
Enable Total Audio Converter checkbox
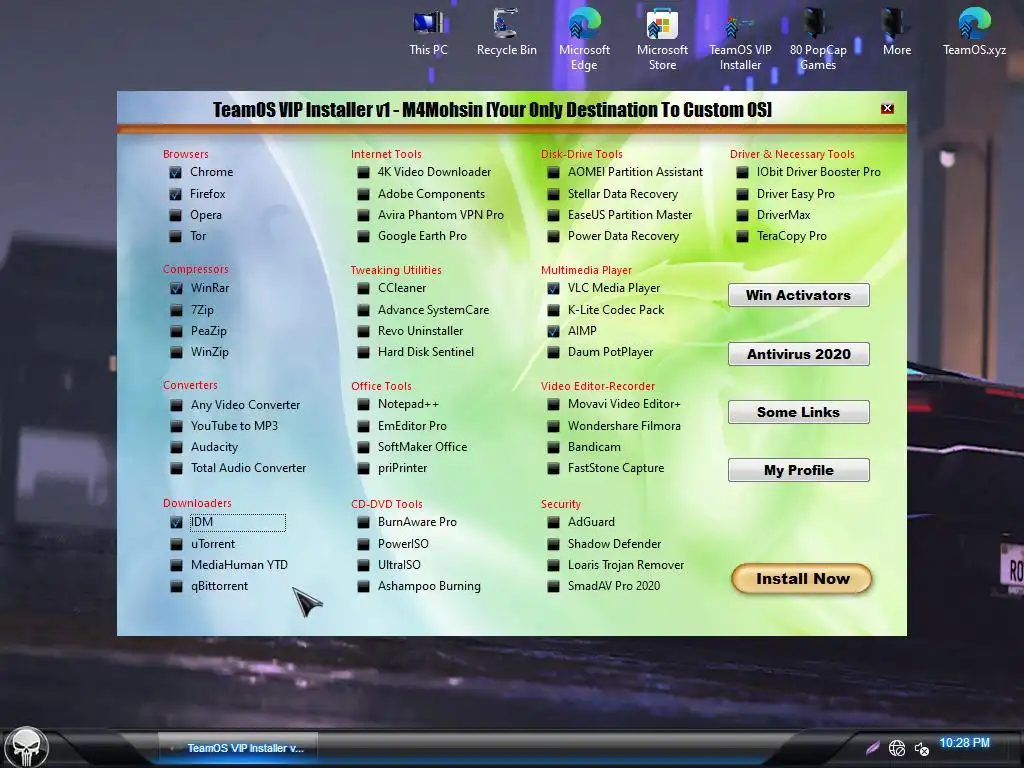click(176, 468)
